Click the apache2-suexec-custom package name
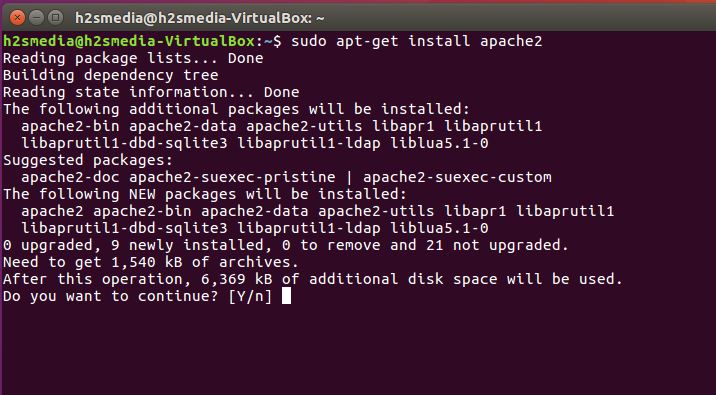 (x=457, y=177)
